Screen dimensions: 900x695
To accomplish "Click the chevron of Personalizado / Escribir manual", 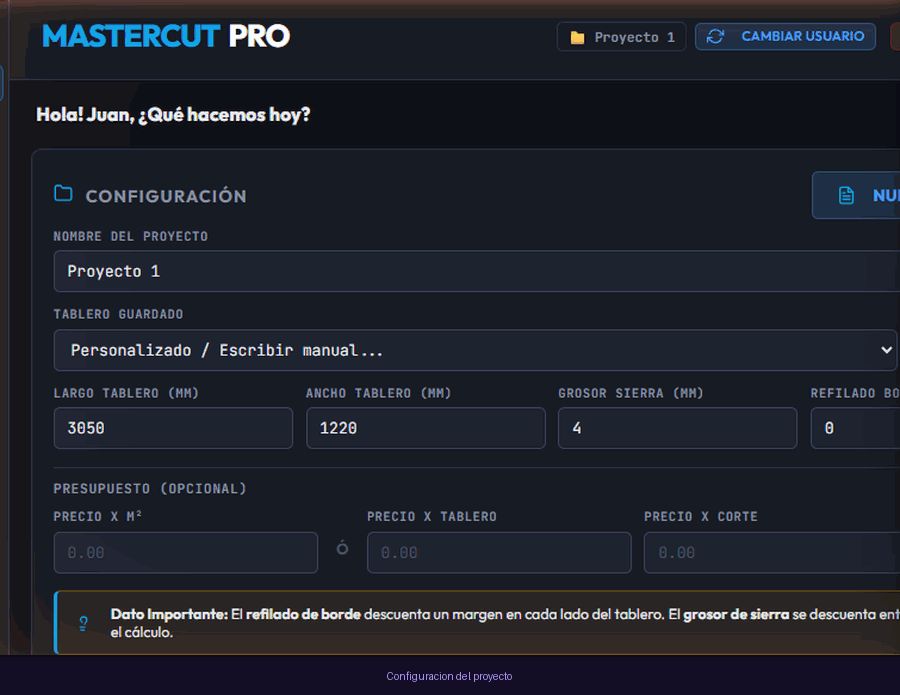I will click(x=886, y=350).
